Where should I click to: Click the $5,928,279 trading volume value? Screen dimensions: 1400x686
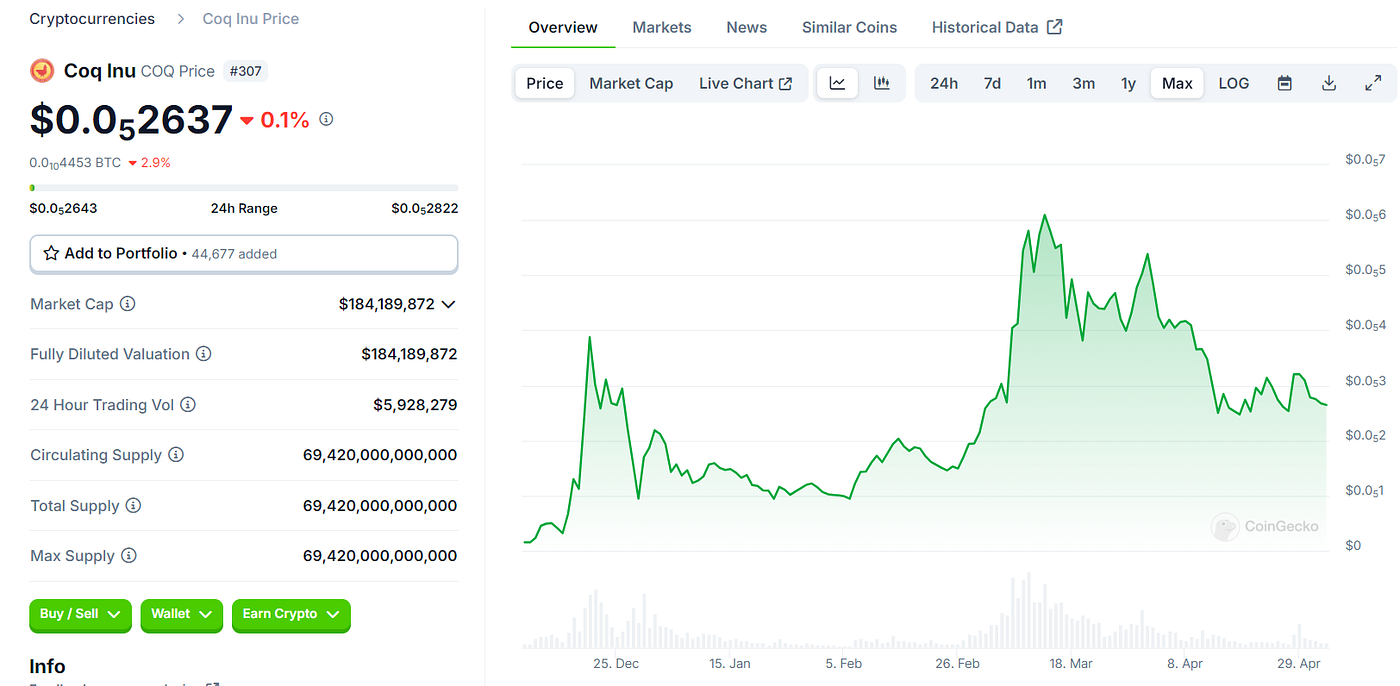(x=415, y=405)
